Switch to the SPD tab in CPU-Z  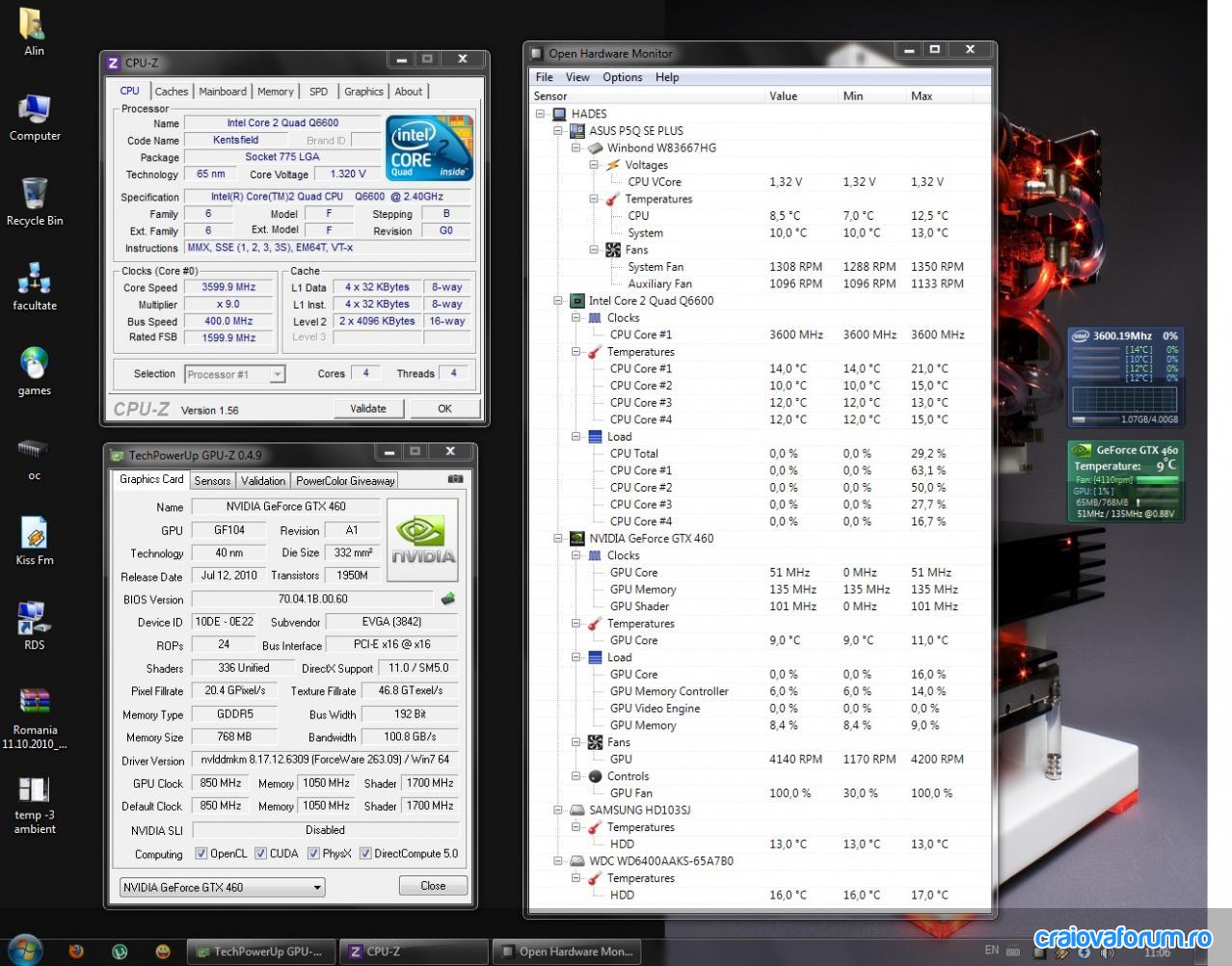pos(319,92)
